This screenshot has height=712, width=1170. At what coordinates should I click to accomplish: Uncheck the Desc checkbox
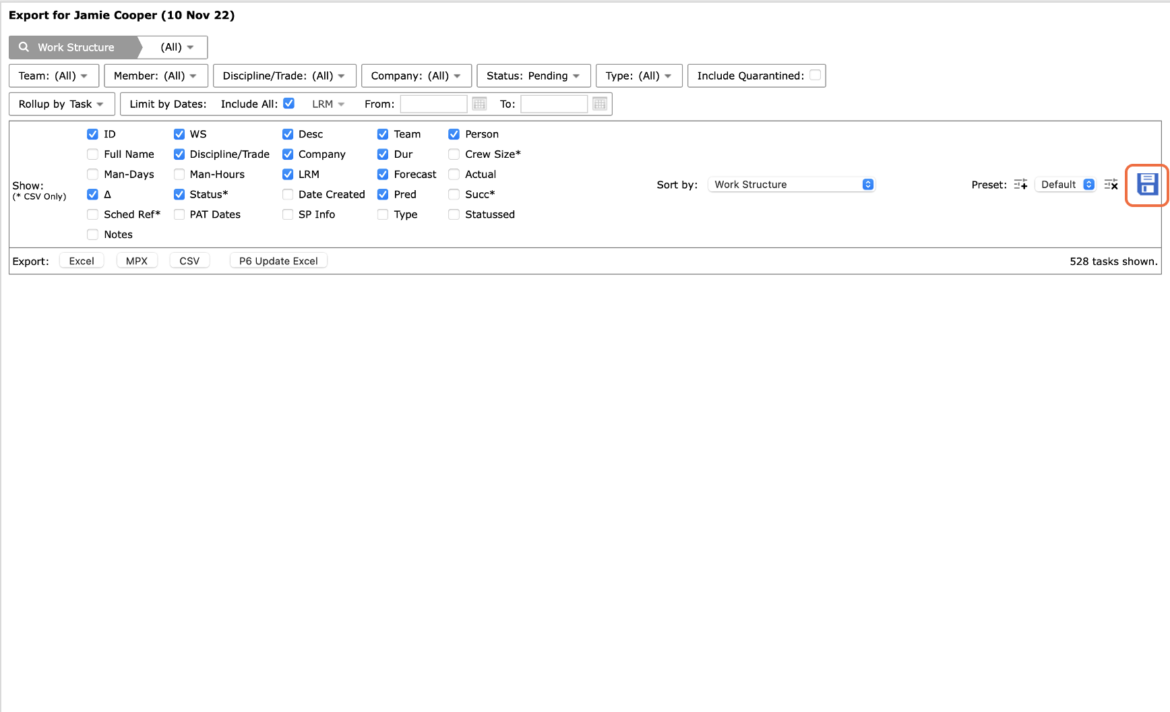pyautogui.click(x=287, y=134)
